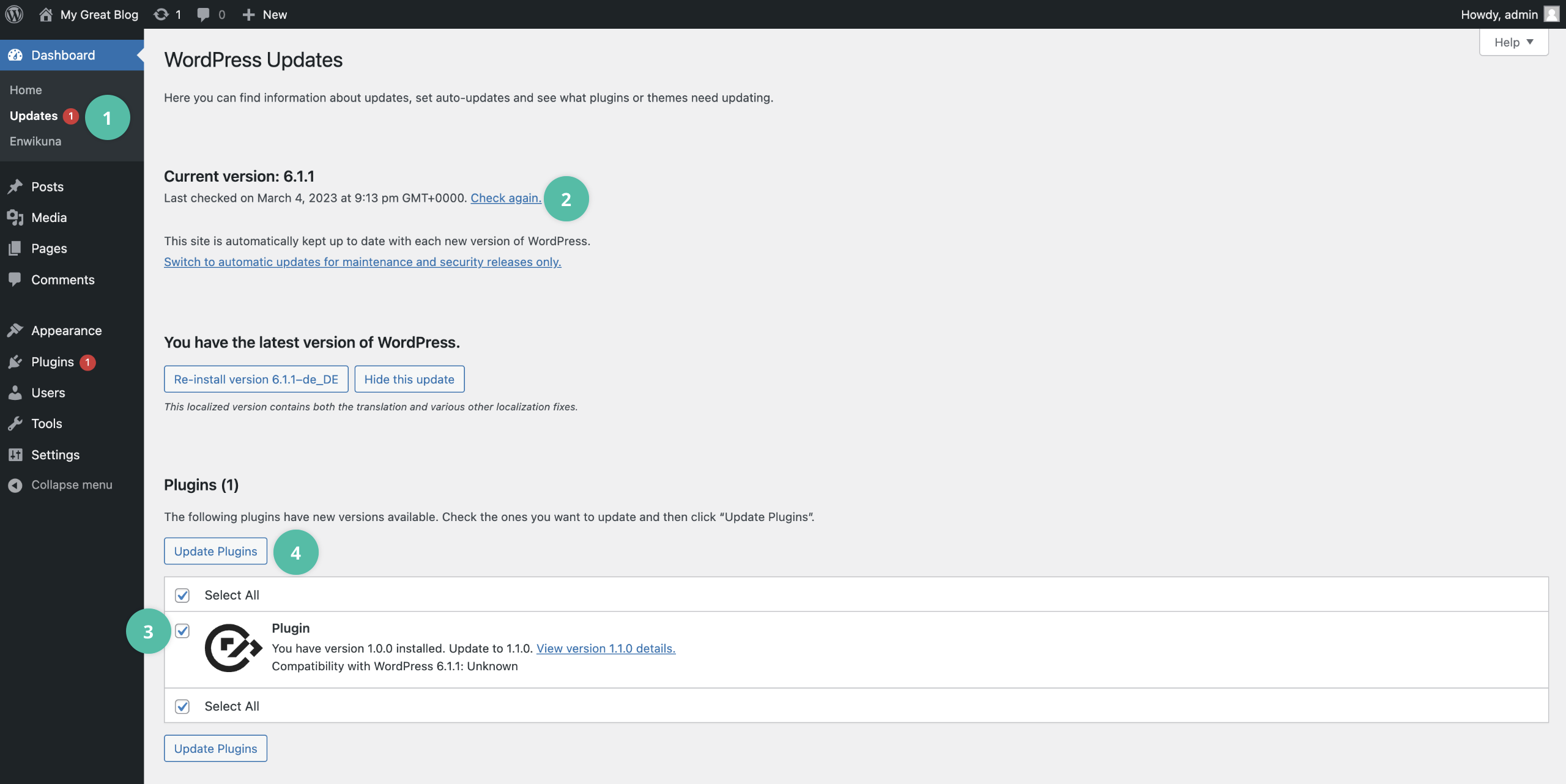
Task: Click the top Update Plugins button
Action: point(215,551)
